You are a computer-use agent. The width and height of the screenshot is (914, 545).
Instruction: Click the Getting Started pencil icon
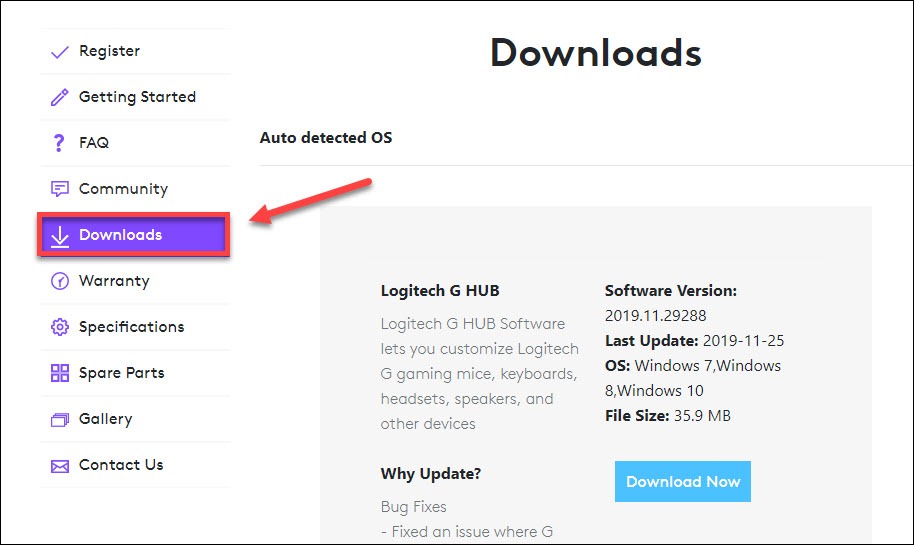(x=59, y=97)
